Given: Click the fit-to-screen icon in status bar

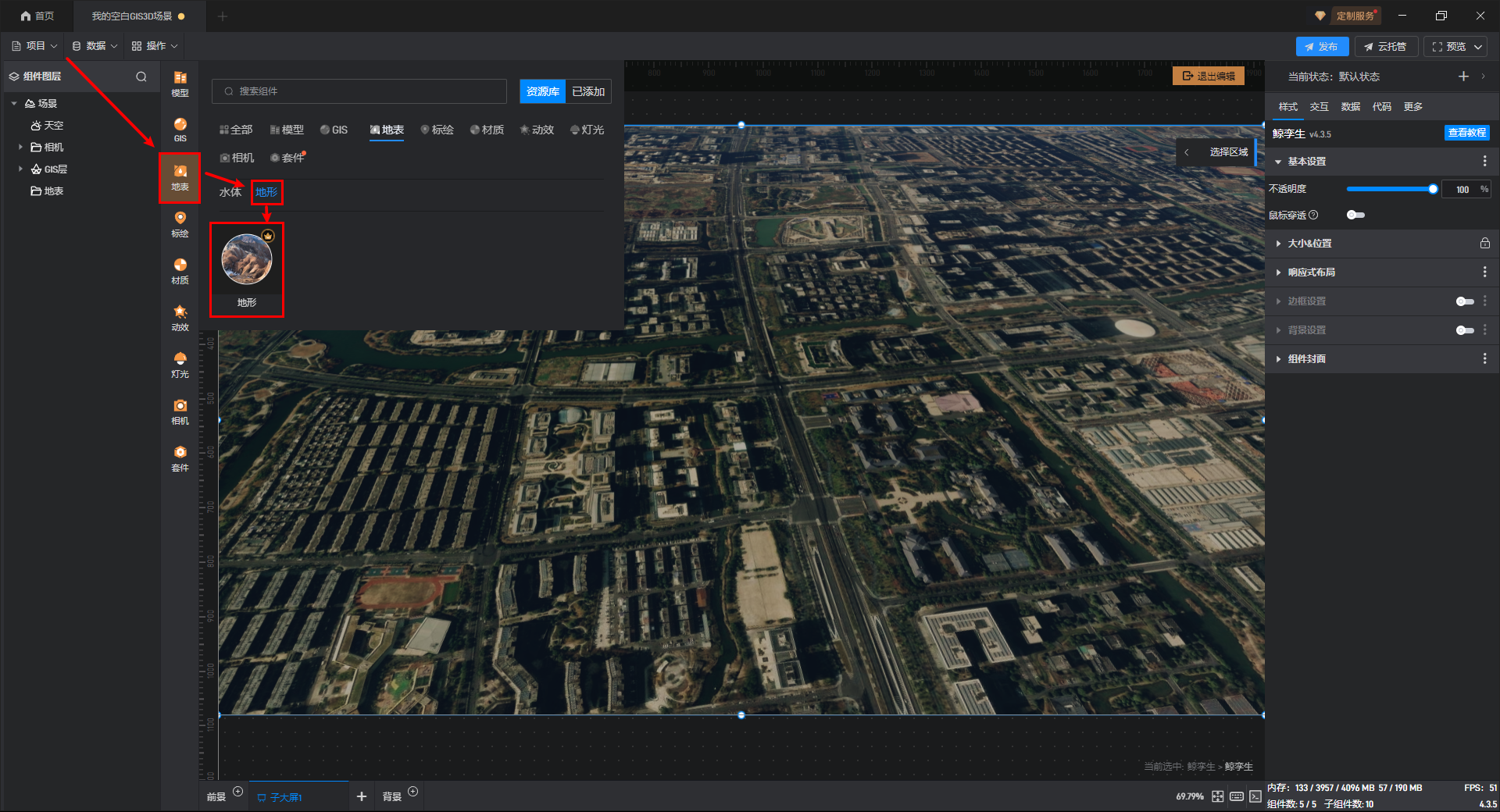Looking at the screenshot, I should (1218, 796).
